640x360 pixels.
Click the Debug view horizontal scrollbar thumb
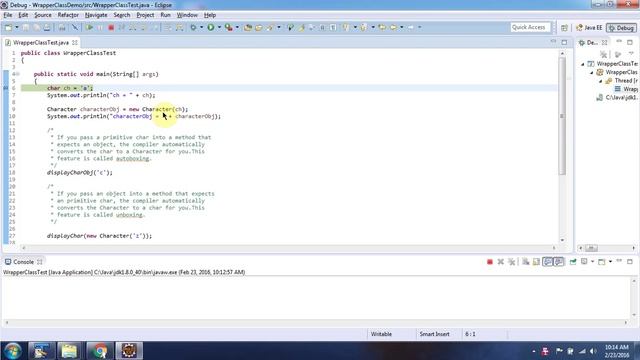pos(591,248)
